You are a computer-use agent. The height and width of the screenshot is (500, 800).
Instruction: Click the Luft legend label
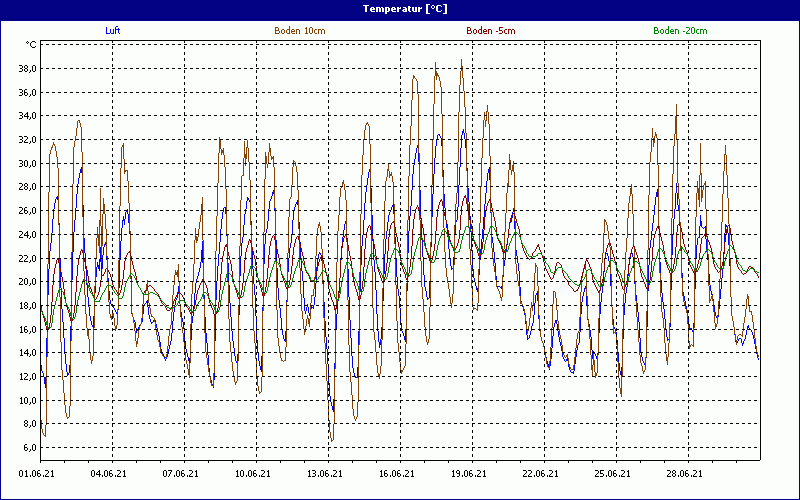tap(112, 31)
